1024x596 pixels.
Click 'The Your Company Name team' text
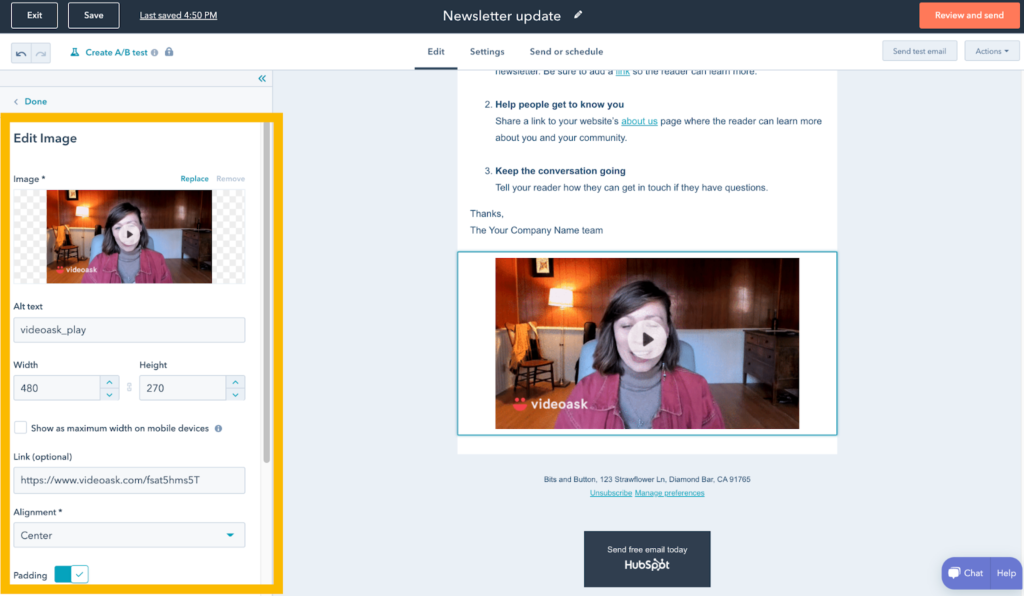[x=536, y=230]
